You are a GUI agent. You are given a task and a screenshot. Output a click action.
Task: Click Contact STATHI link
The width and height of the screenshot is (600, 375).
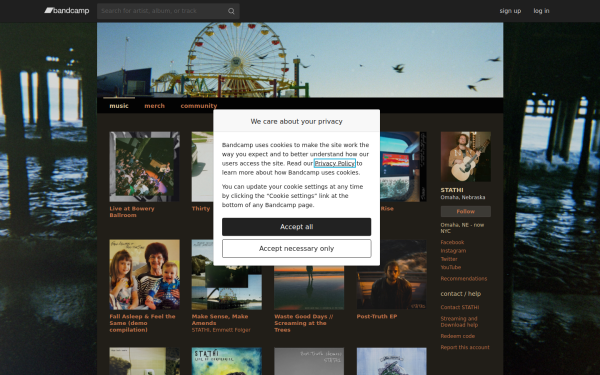[x=460, y=307]
